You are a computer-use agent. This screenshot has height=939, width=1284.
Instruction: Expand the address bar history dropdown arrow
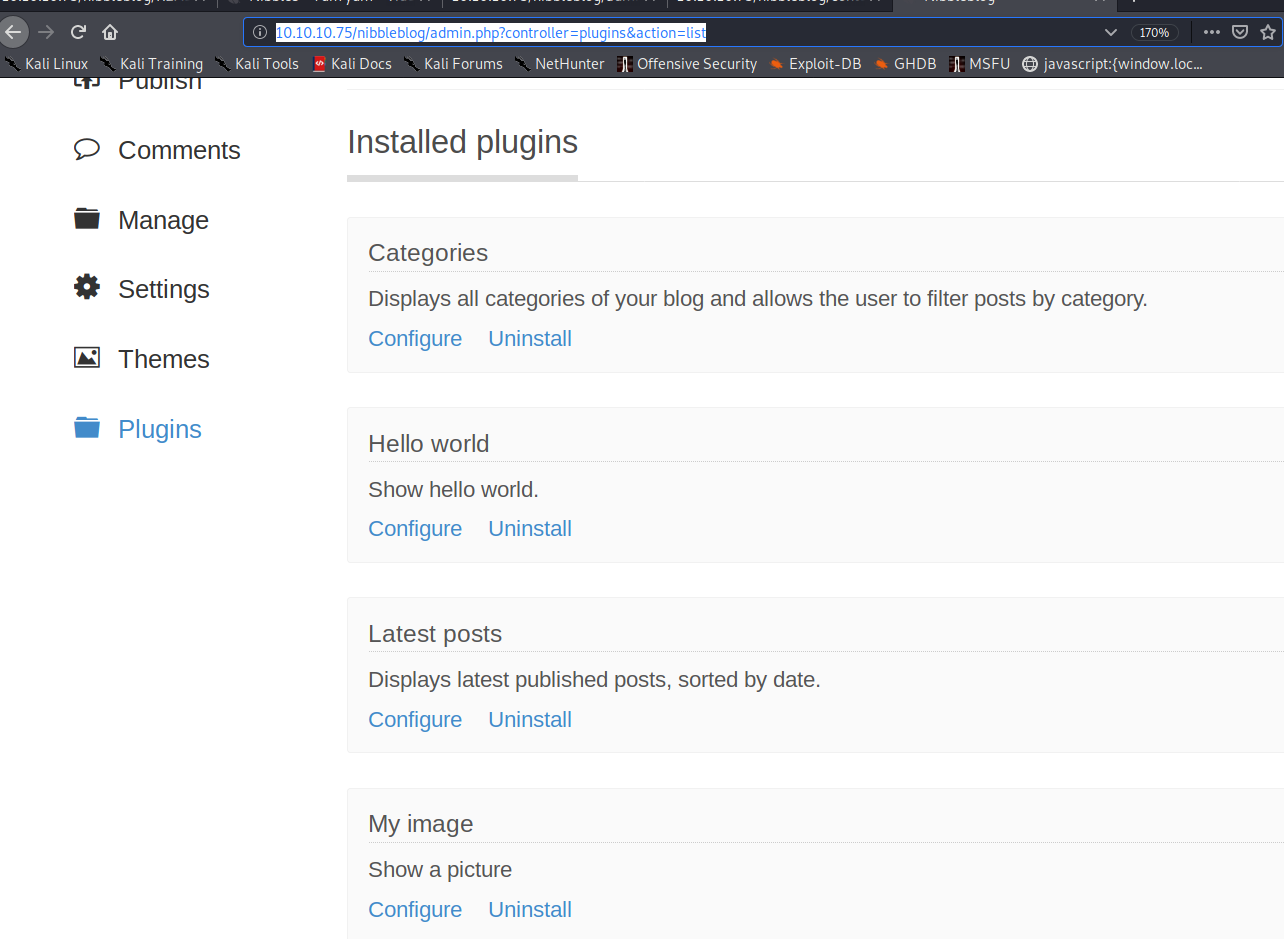click(x=1110, y=33)
